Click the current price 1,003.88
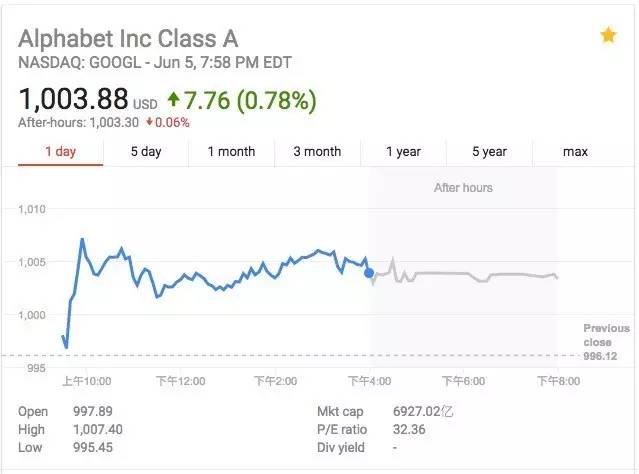Screen dimensions: 639x474 (x=73, y=99)
